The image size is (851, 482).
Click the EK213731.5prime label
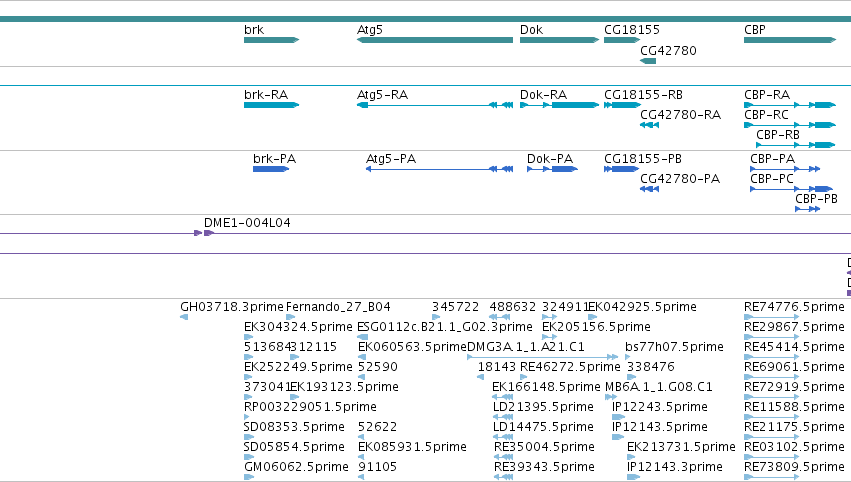click(681, 447)
